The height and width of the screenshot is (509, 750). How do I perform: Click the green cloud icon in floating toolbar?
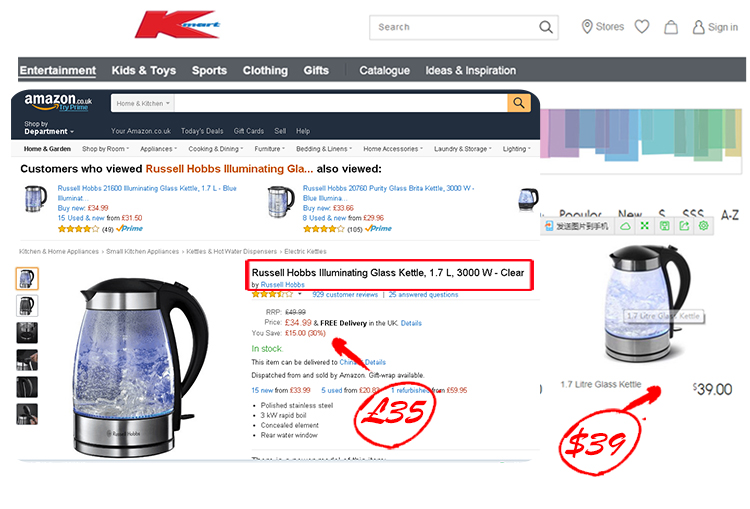click(x=625, y=226)
